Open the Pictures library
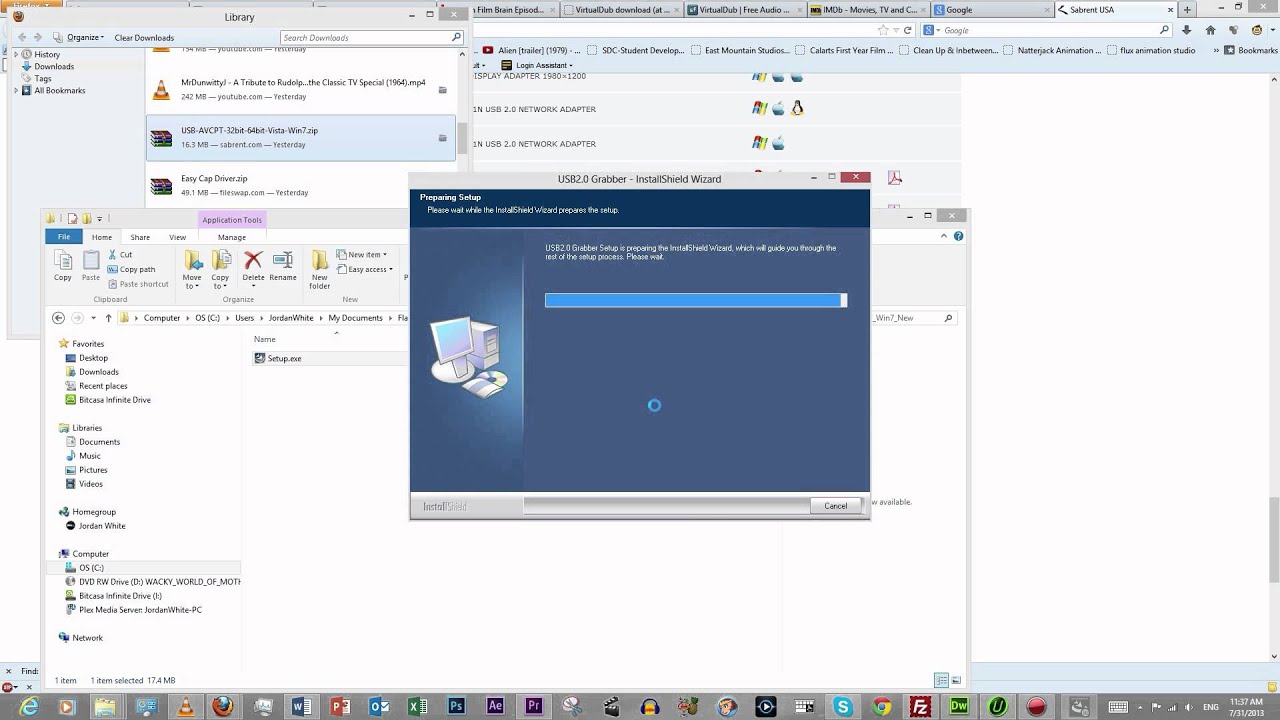1280x720 pixels. [x=93, y=470]
